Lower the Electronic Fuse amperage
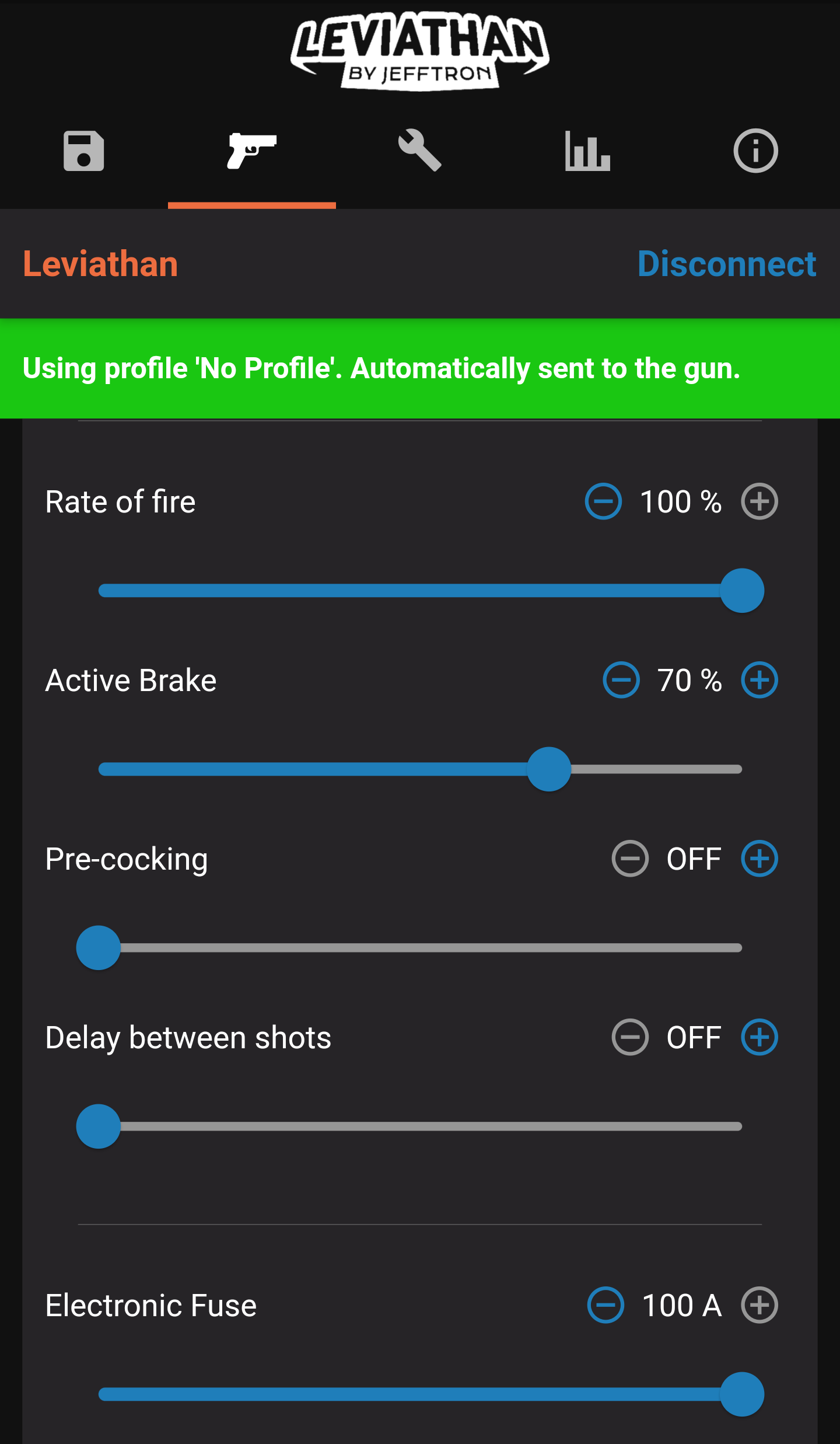The image size is (840, 1444). click(605, 1305)
